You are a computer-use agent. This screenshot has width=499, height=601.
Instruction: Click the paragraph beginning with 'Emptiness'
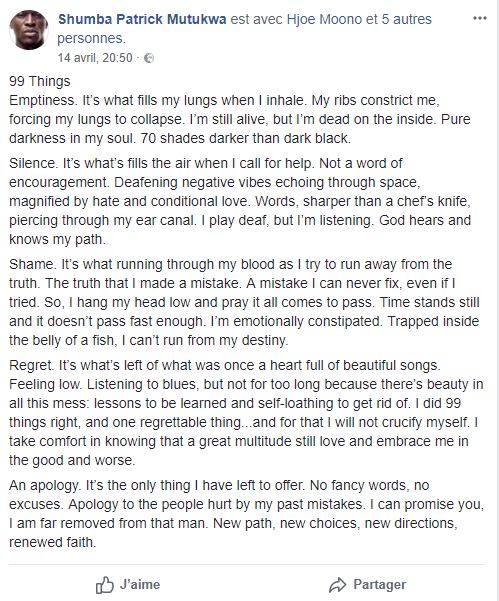[x=240, y=119]
